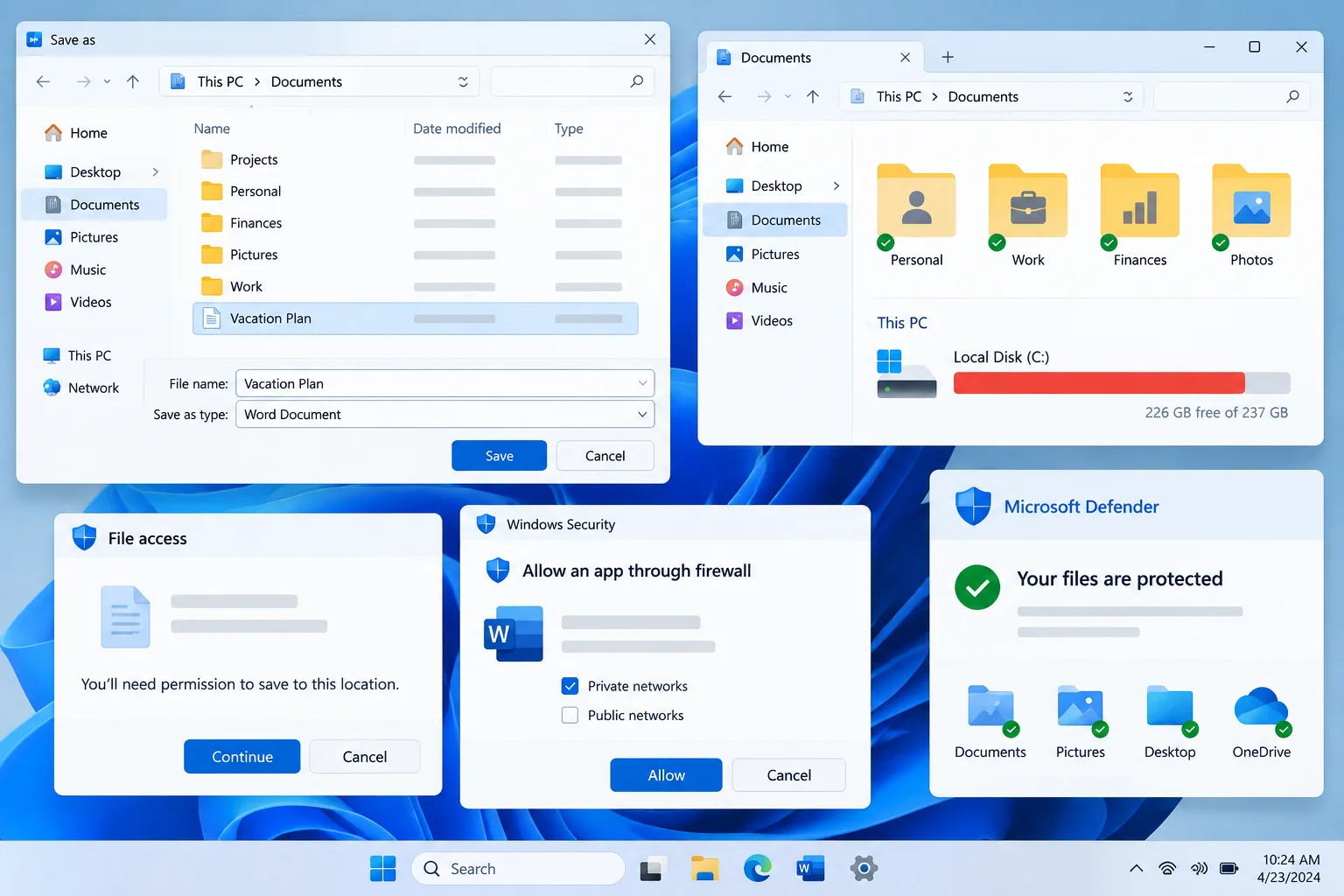Select the Documents tab in explorer window
This screenshot has width=1344, height=896.
pyautogui.click(x=815, y=58)
